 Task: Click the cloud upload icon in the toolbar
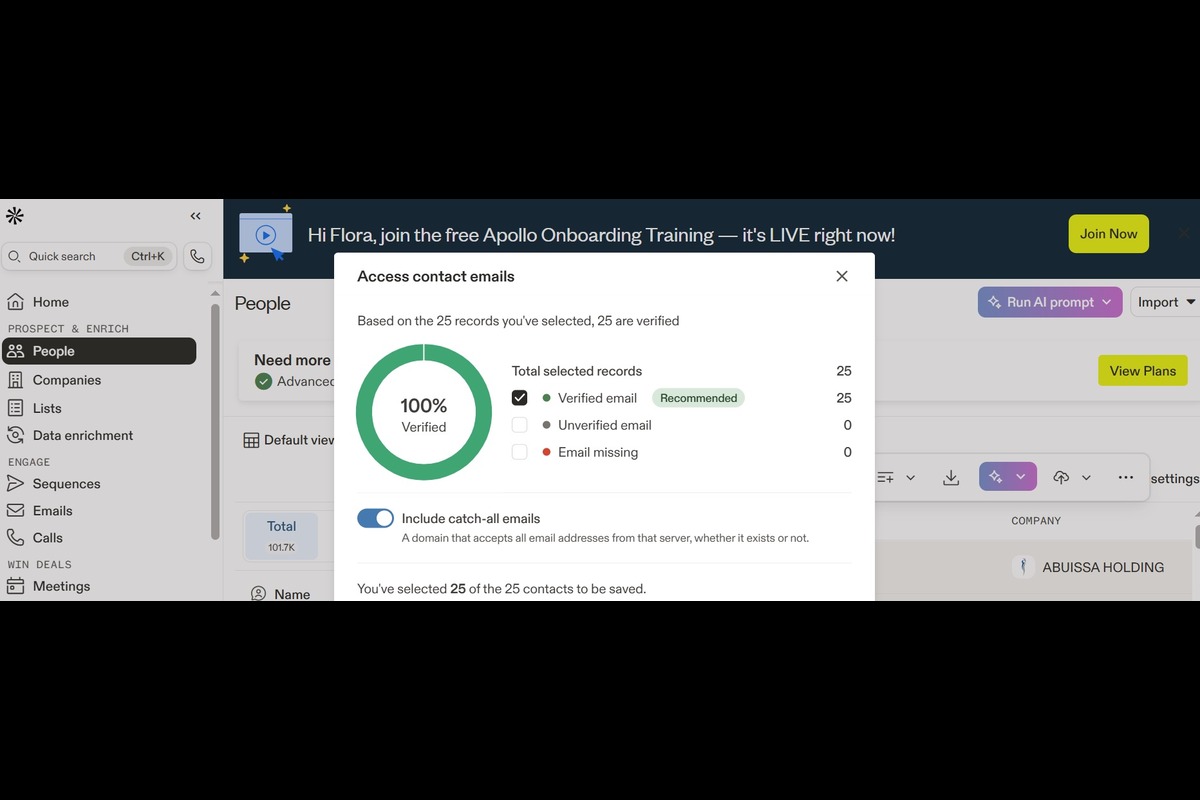(1061, 478)
